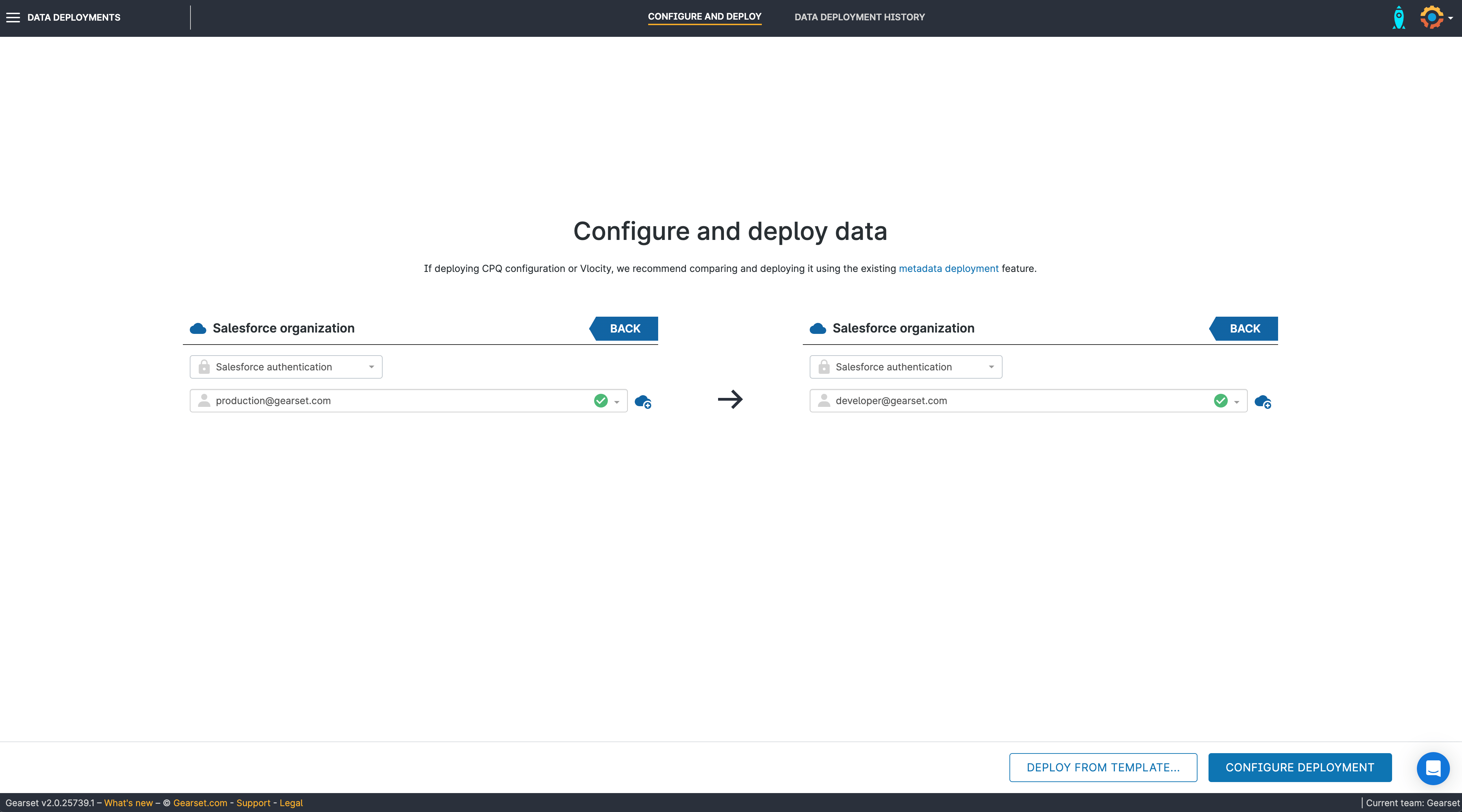
Task: Click Deploy From Template button
Action: click(1103, 767)
